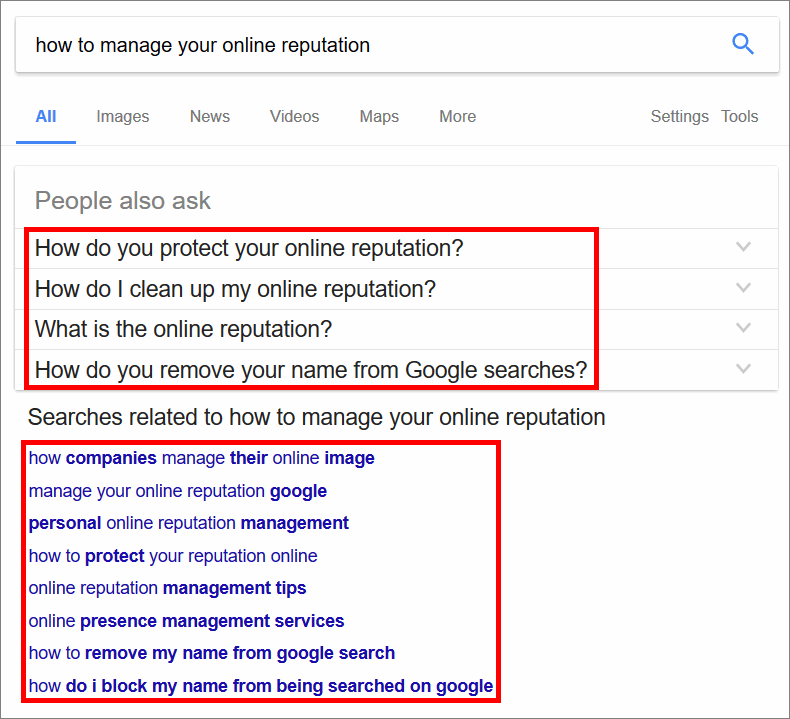The height and width of the screenshot is (719, 790).
Task: Open "online reputation management tips" link
Action: (167, 588)
